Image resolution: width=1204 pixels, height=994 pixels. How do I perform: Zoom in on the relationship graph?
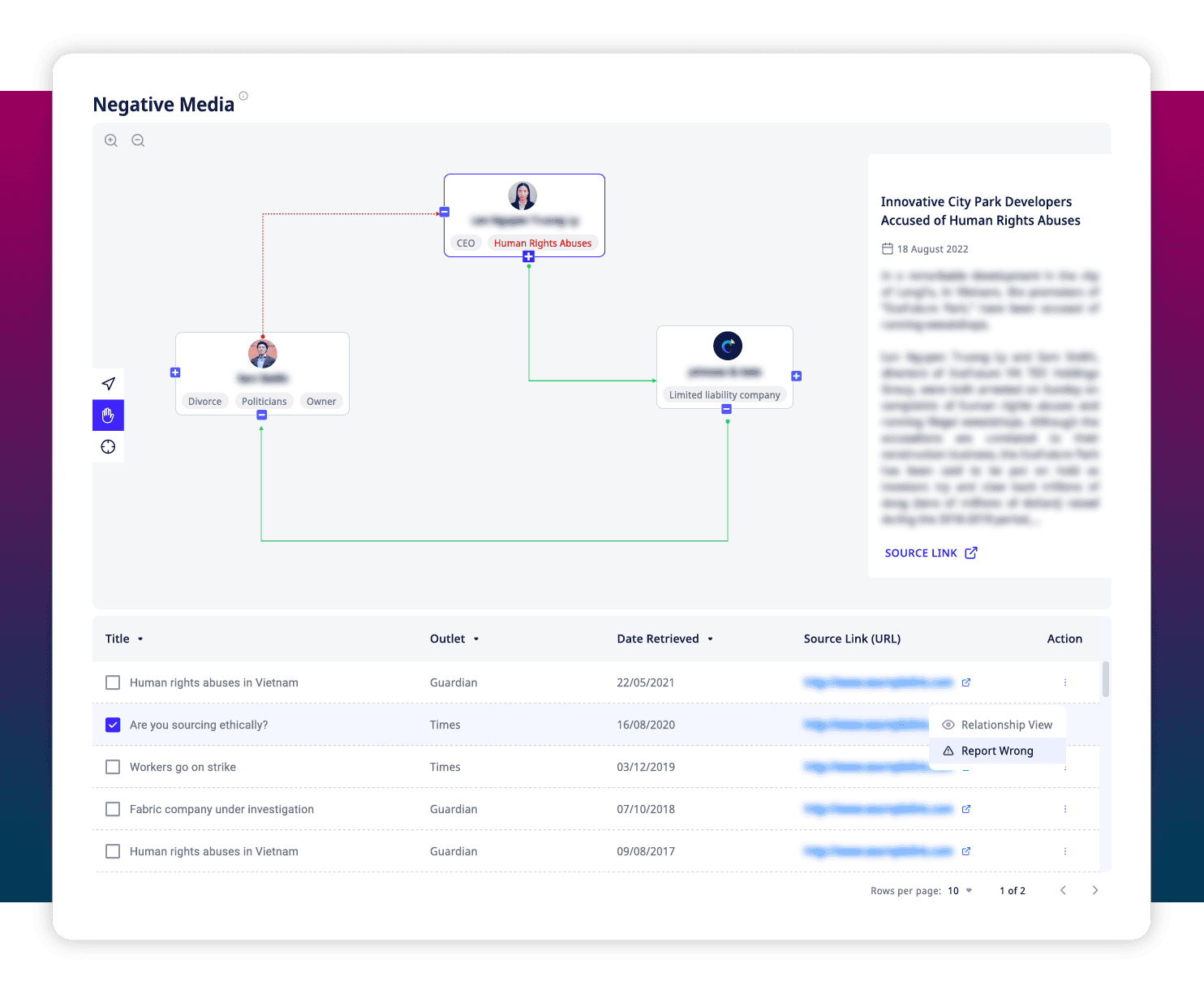[111, 140]
